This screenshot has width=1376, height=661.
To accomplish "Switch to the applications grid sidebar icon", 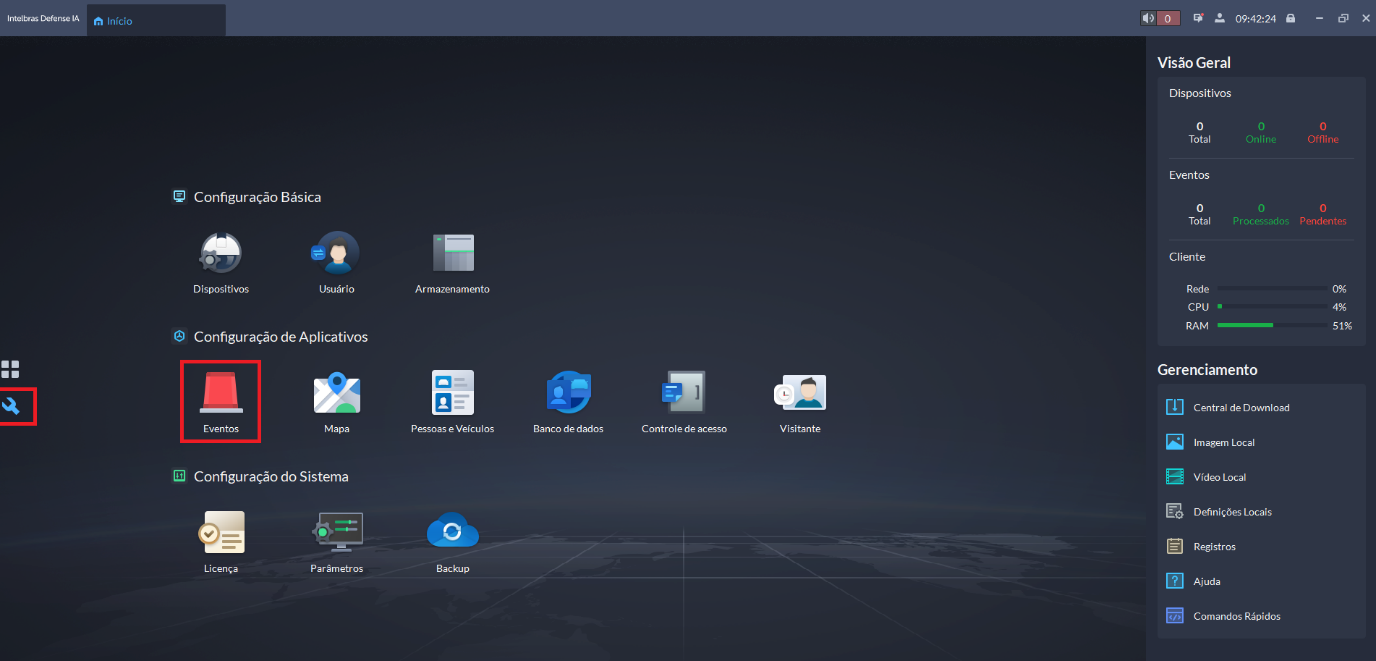I will pyautogui.click(x=11, y=369).
